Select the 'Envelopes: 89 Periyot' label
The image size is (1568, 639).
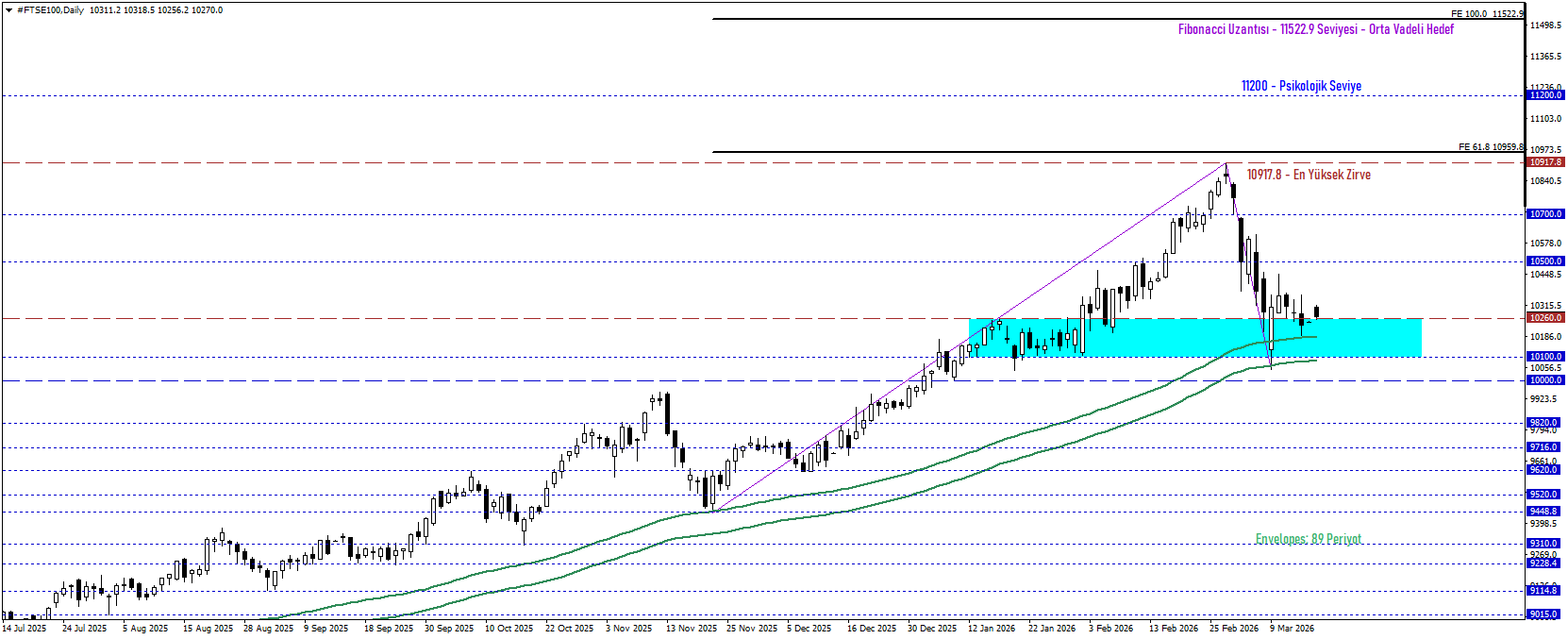coord(1309,539)
